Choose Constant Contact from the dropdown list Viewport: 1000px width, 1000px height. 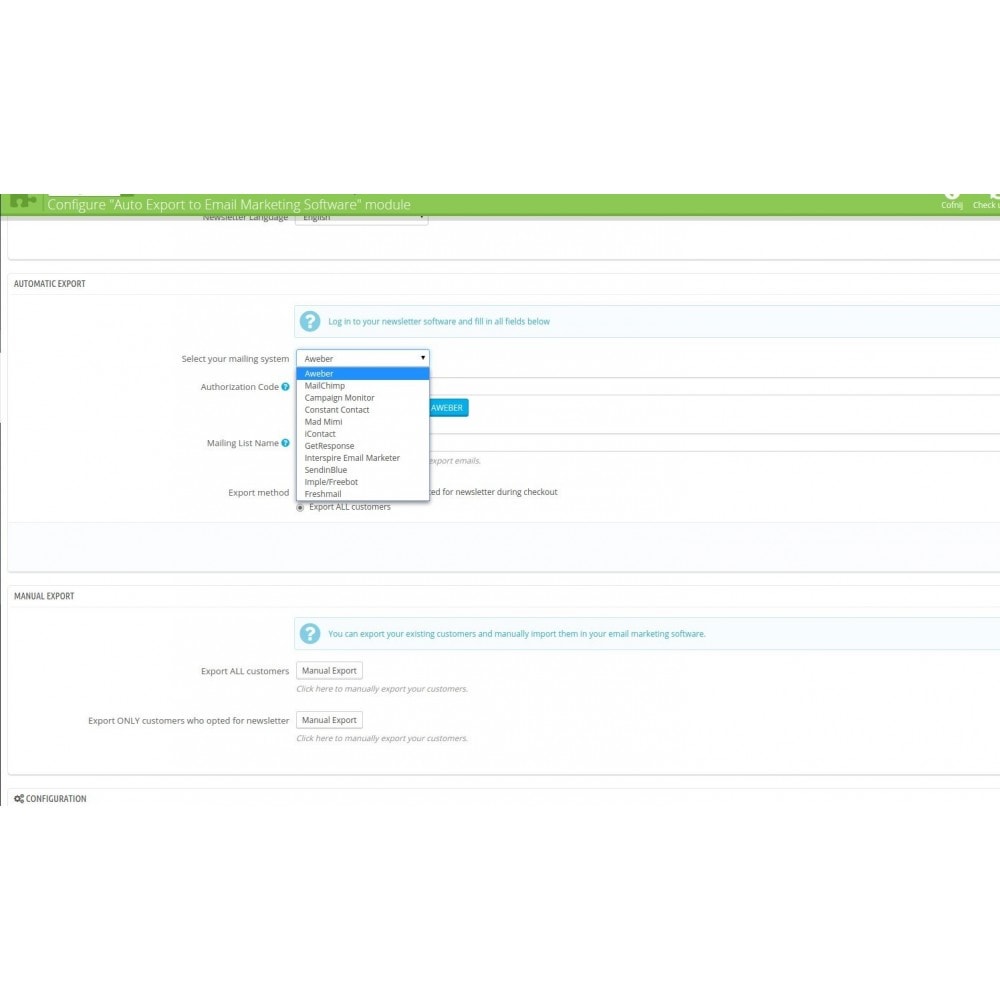362,410
